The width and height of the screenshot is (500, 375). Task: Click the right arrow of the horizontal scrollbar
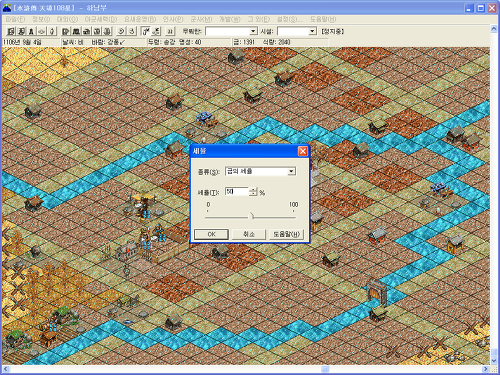click(x=486, y=369)
